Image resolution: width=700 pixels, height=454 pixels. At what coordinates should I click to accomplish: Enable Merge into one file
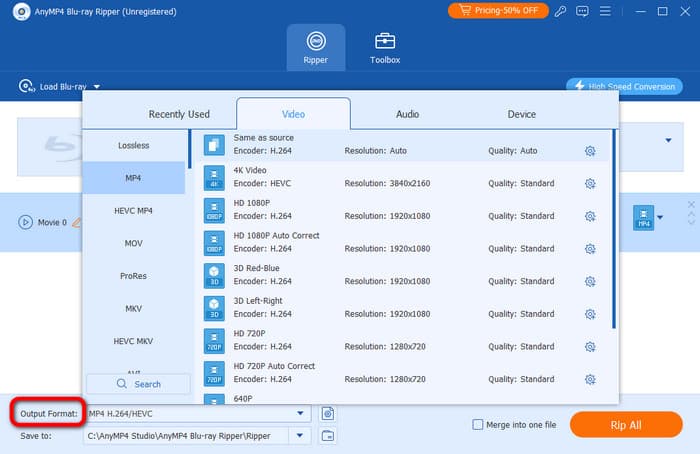pos(478,425)
